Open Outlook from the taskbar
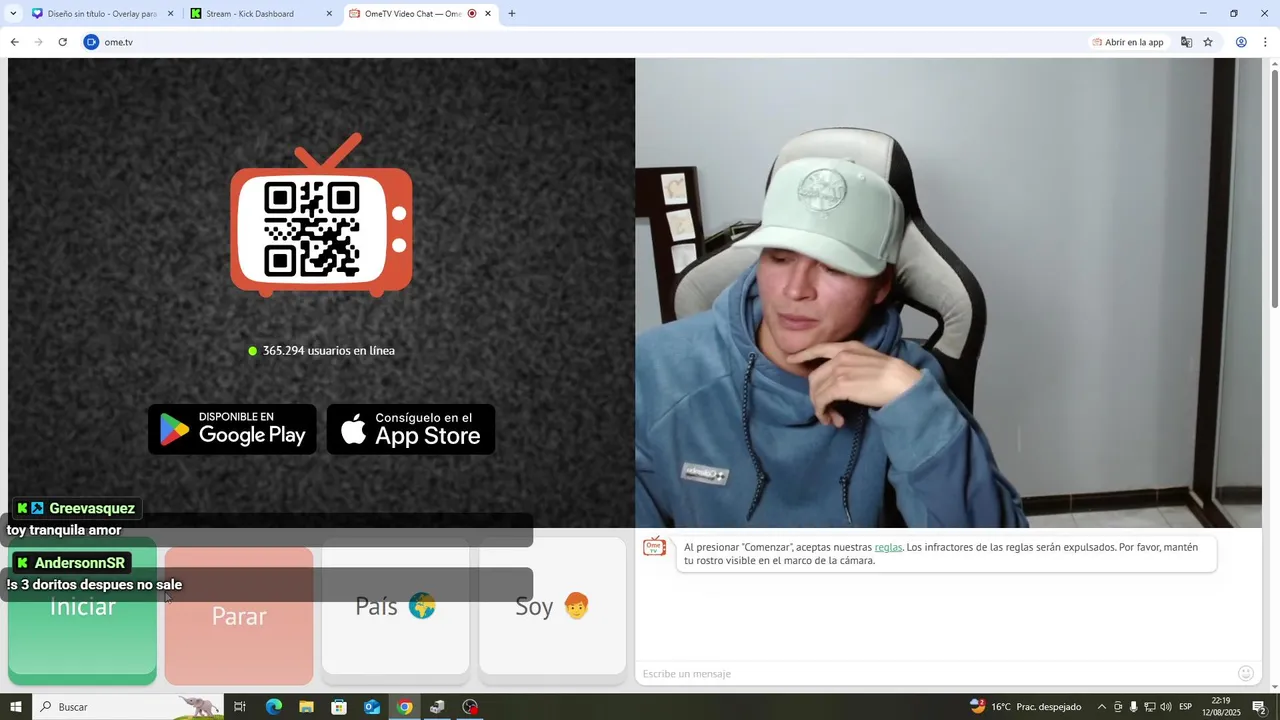Image resolution: width=1280 pixels, height=720 pixels. (x=372, y=707)
